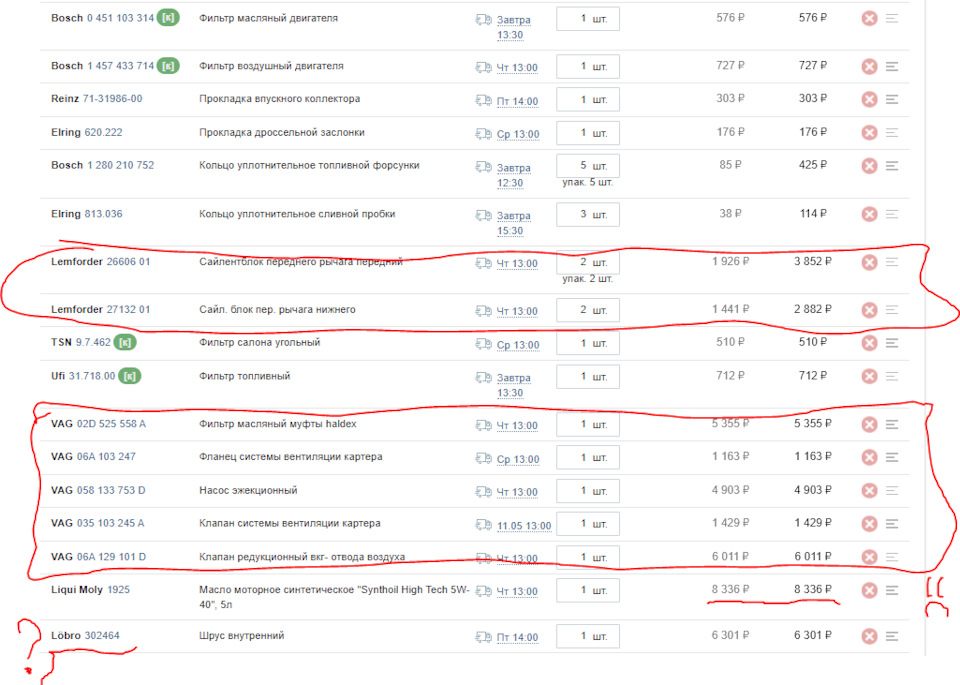Open menu lines icon for VAG 06A 103 247
960x685 pixels.
click(x=892, y=457)
